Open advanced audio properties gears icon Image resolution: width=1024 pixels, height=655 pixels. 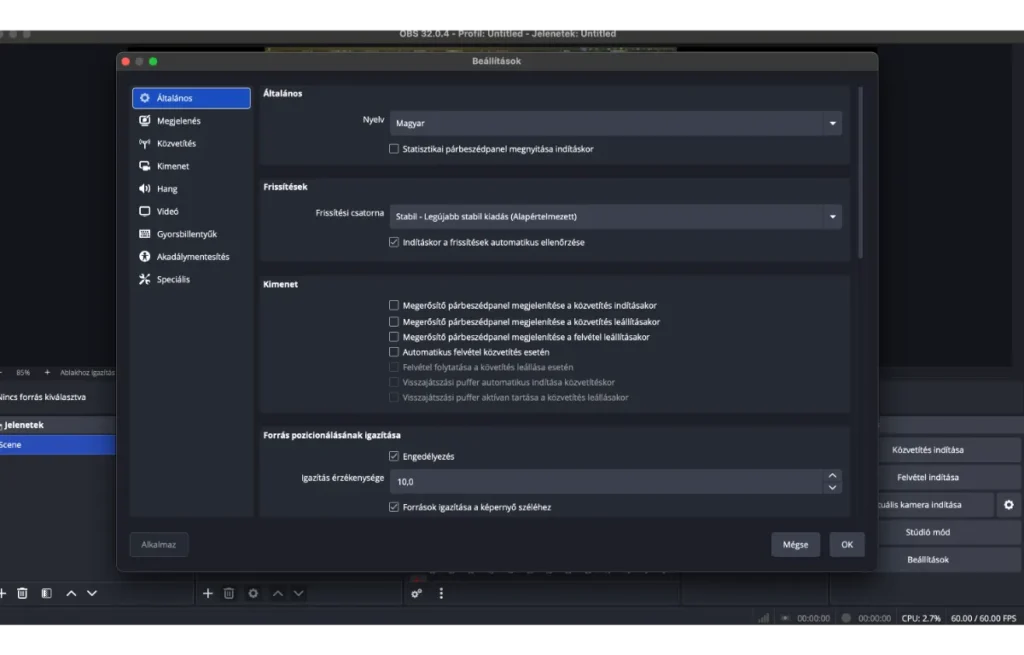click(416, 594)
